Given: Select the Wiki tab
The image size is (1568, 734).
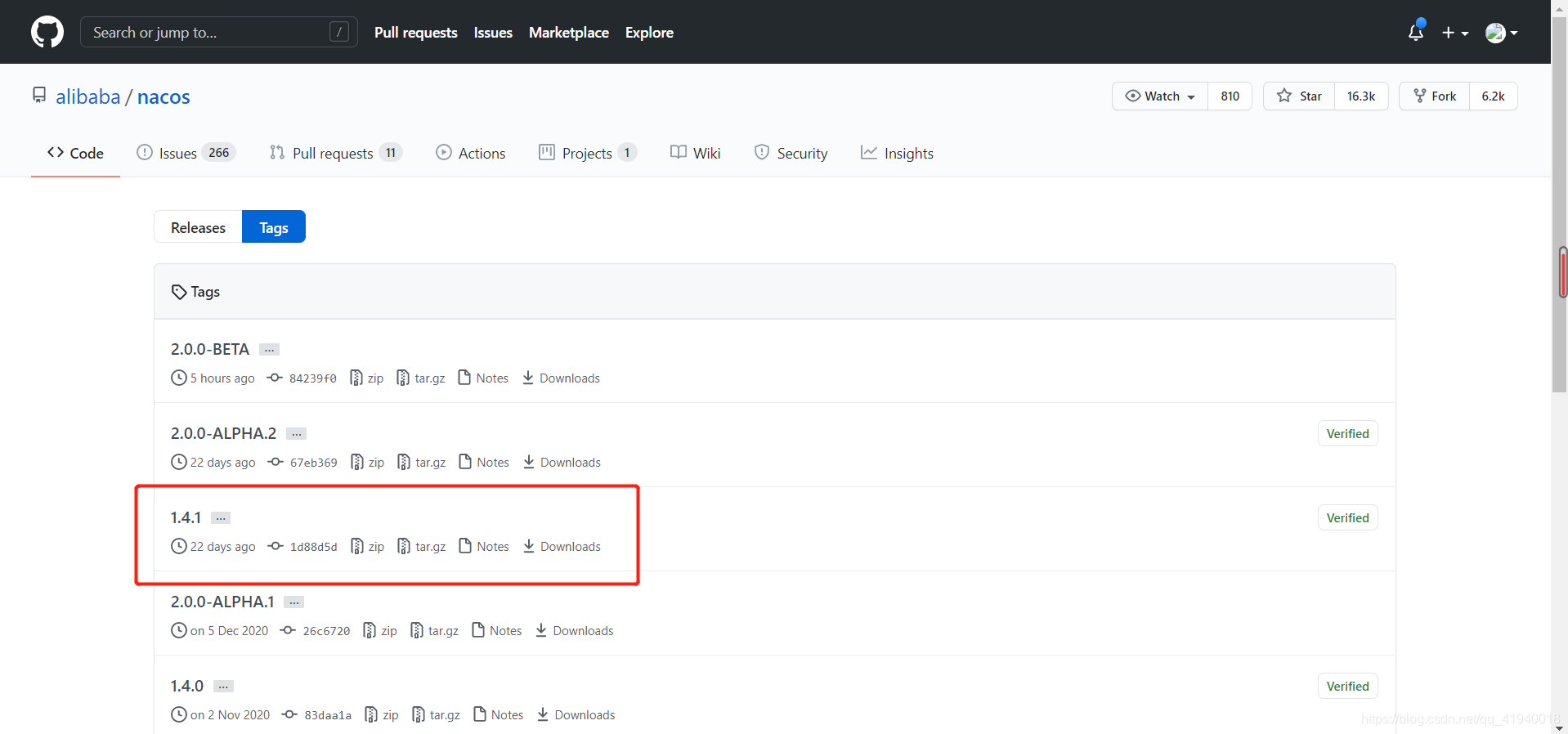Looking at the screenshot, I should click(696, 153).
